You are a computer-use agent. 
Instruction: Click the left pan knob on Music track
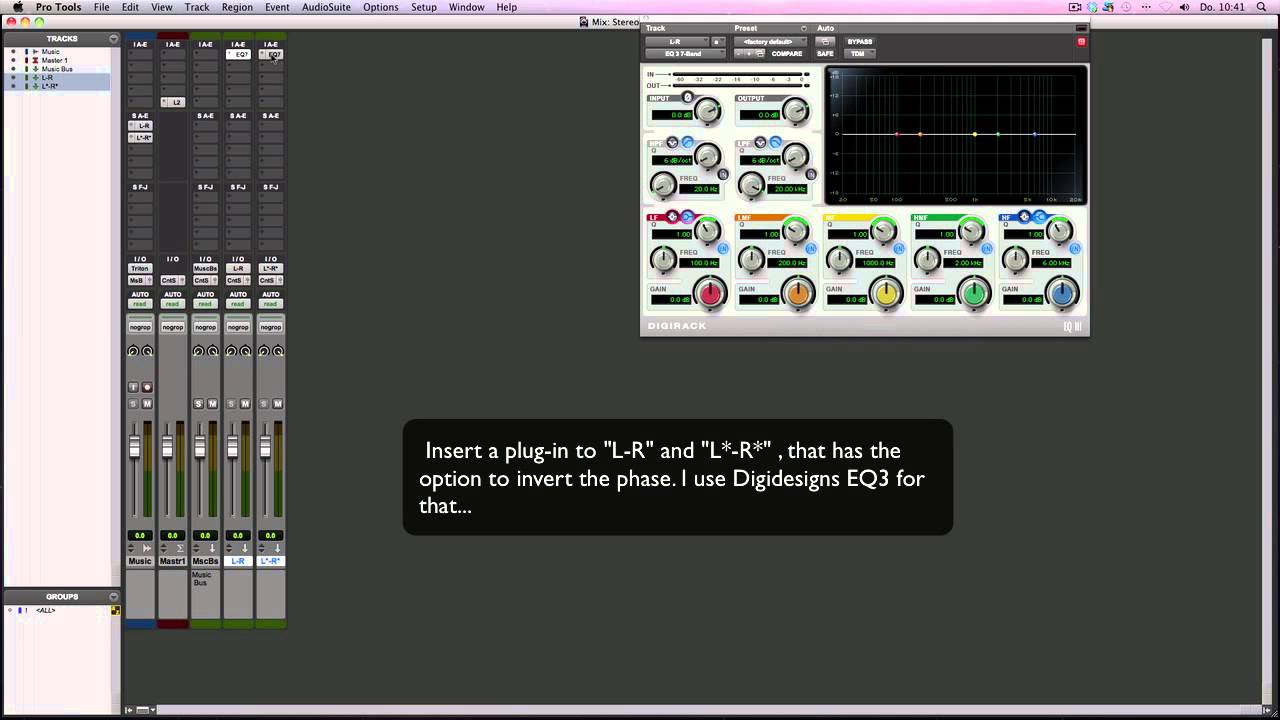[133, 351]
